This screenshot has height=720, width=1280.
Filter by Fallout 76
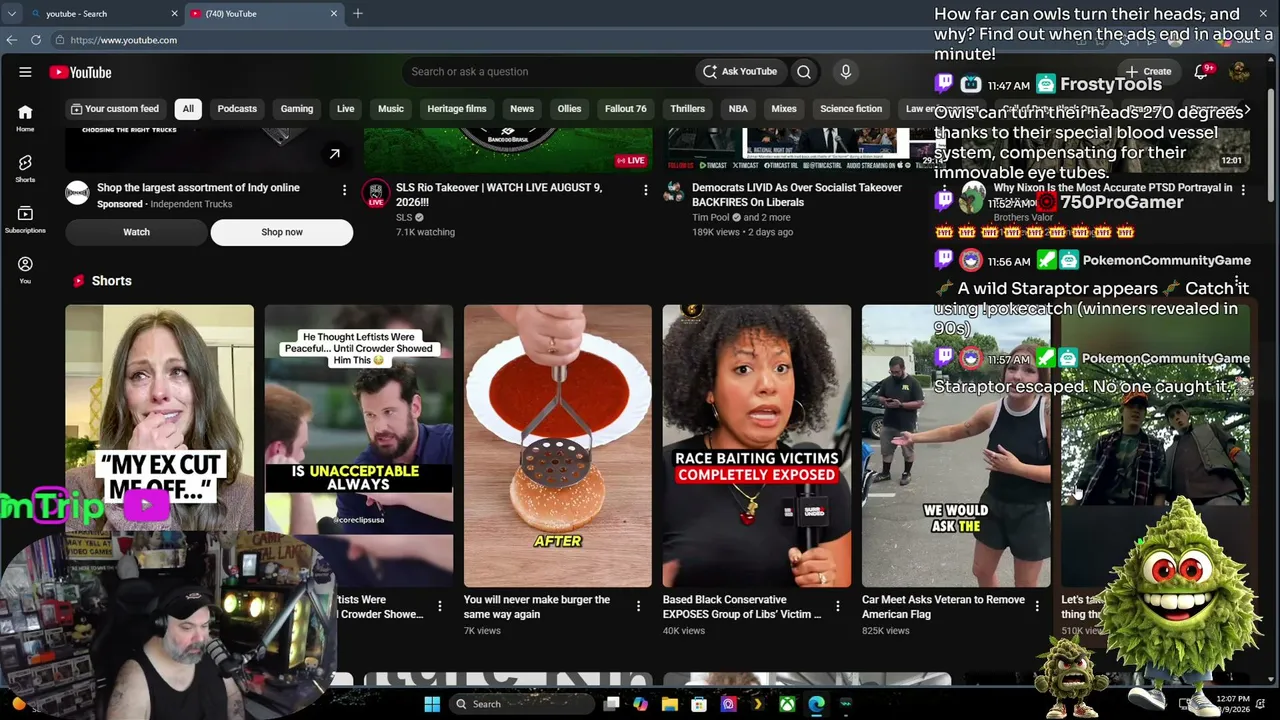[626, 109]
